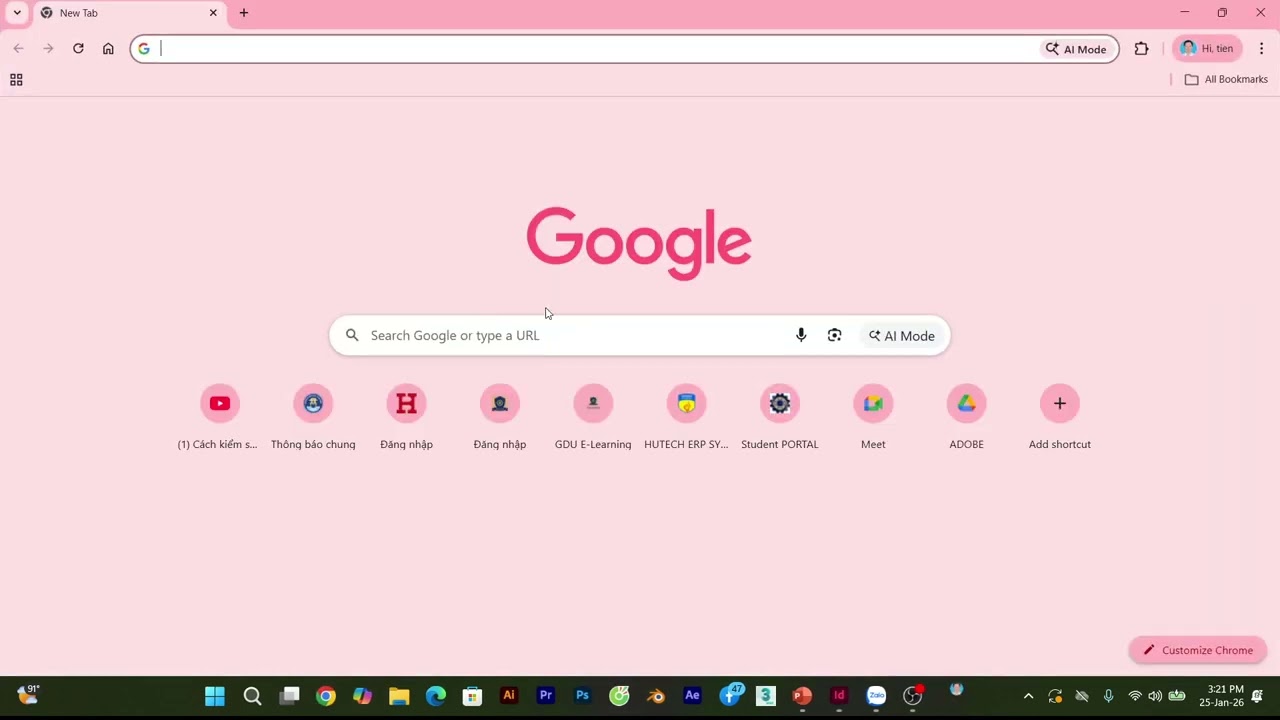Open the ADOBE Drive shortcut
This screenshot has height=720, width=1280.
point(966,417)
